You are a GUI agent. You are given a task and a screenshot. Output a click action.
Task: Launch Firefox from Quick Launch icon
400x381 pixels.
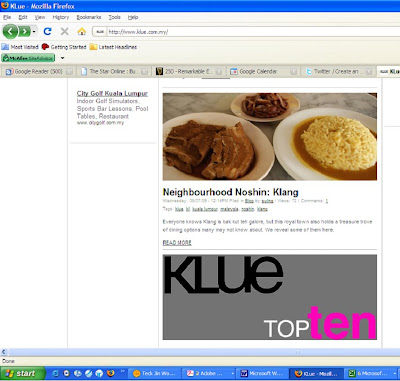click(111, 374)
